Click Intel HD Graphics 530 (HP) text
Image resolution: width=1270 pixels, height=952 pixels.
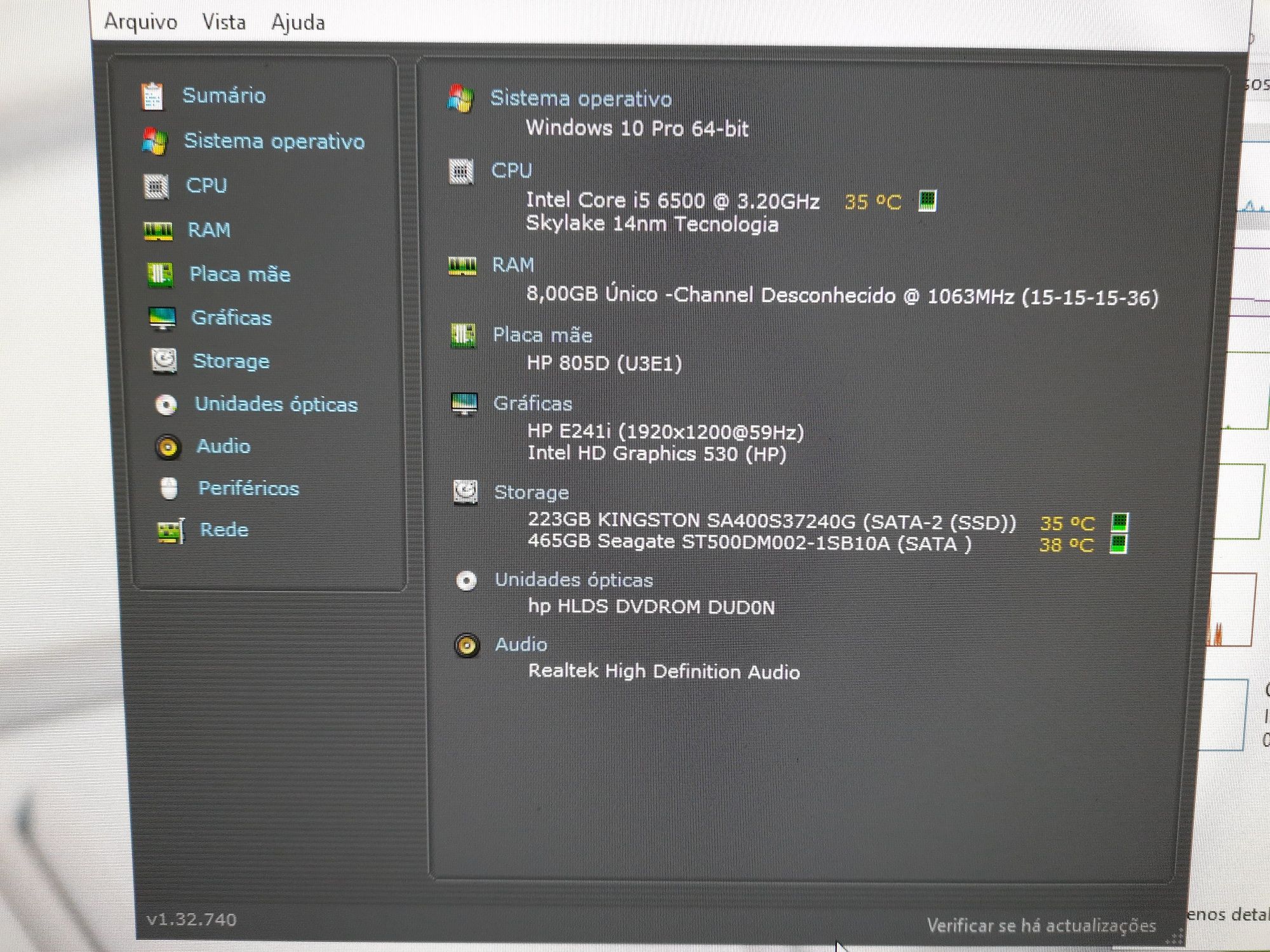pos(657,454)
